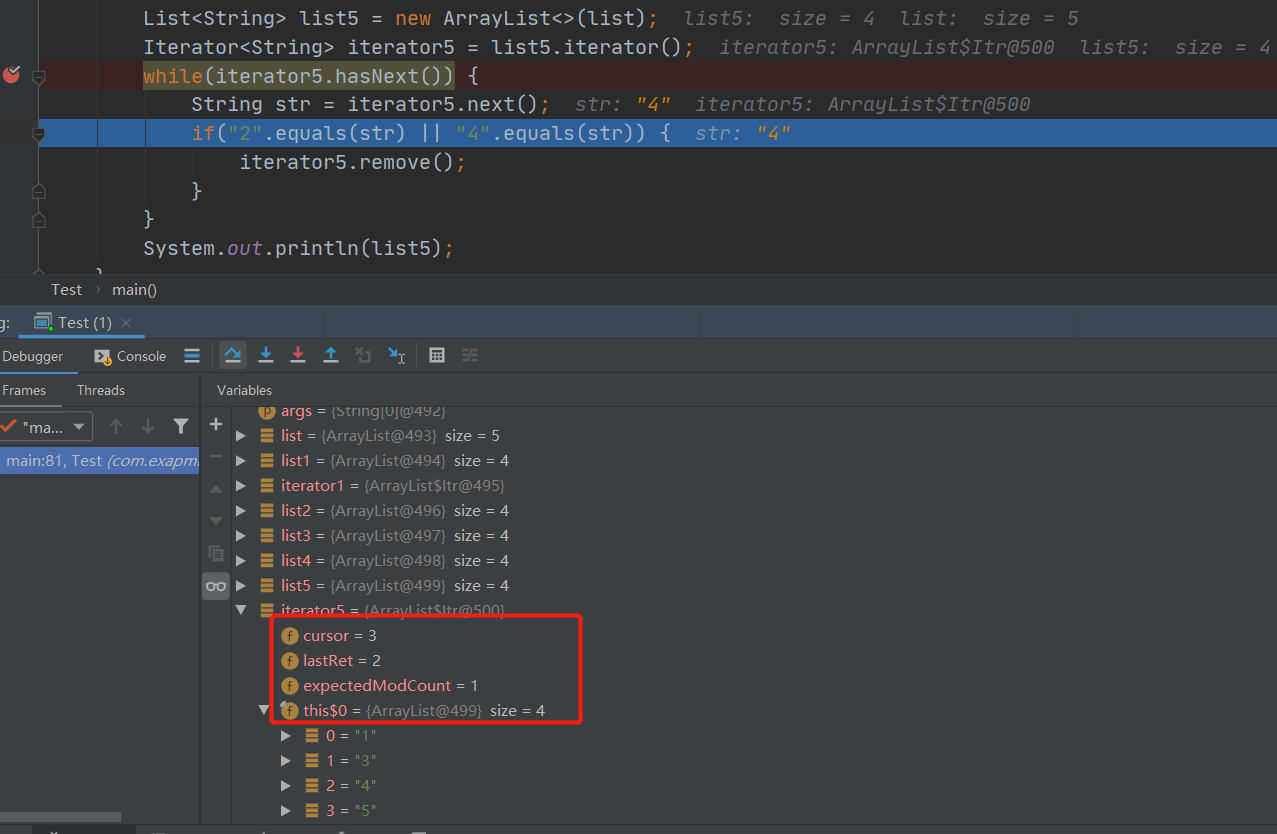The width and height of the screenshot is (1277, 834).
Task: Expand the iterator1 variable node
Action: coord(240,485)
